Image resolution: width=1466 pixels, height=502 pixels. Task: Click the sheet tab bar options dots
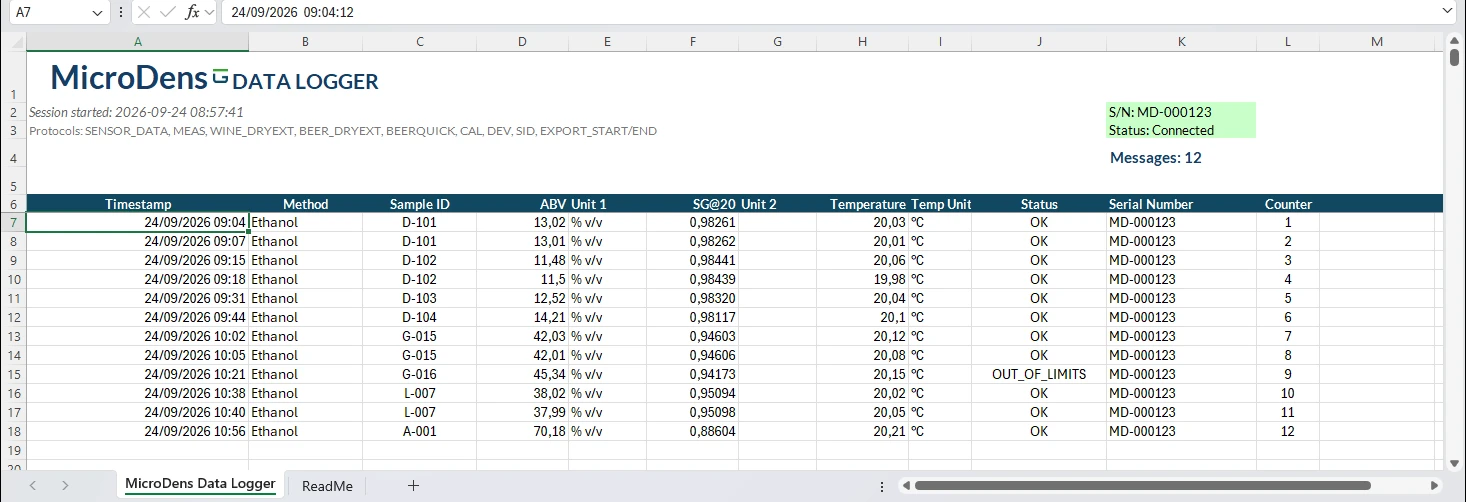click(x=881, y=486)
